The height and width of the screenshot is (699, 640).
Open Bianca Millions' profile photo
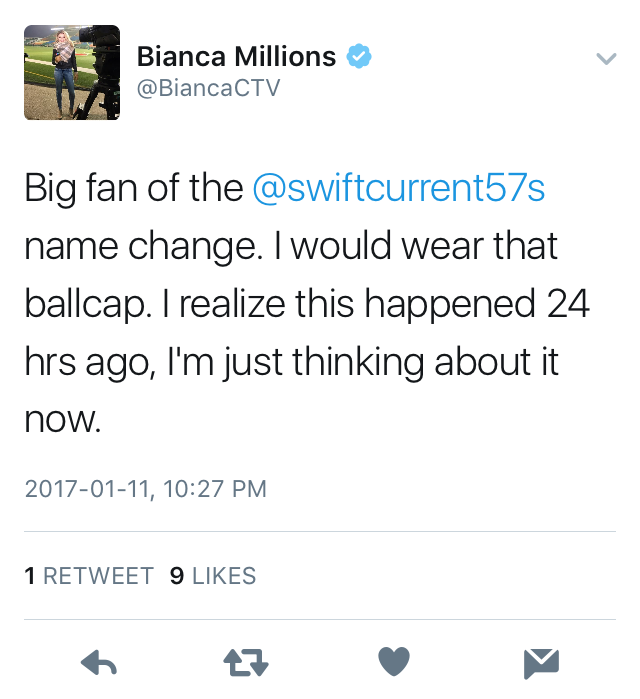pos(72,73)
